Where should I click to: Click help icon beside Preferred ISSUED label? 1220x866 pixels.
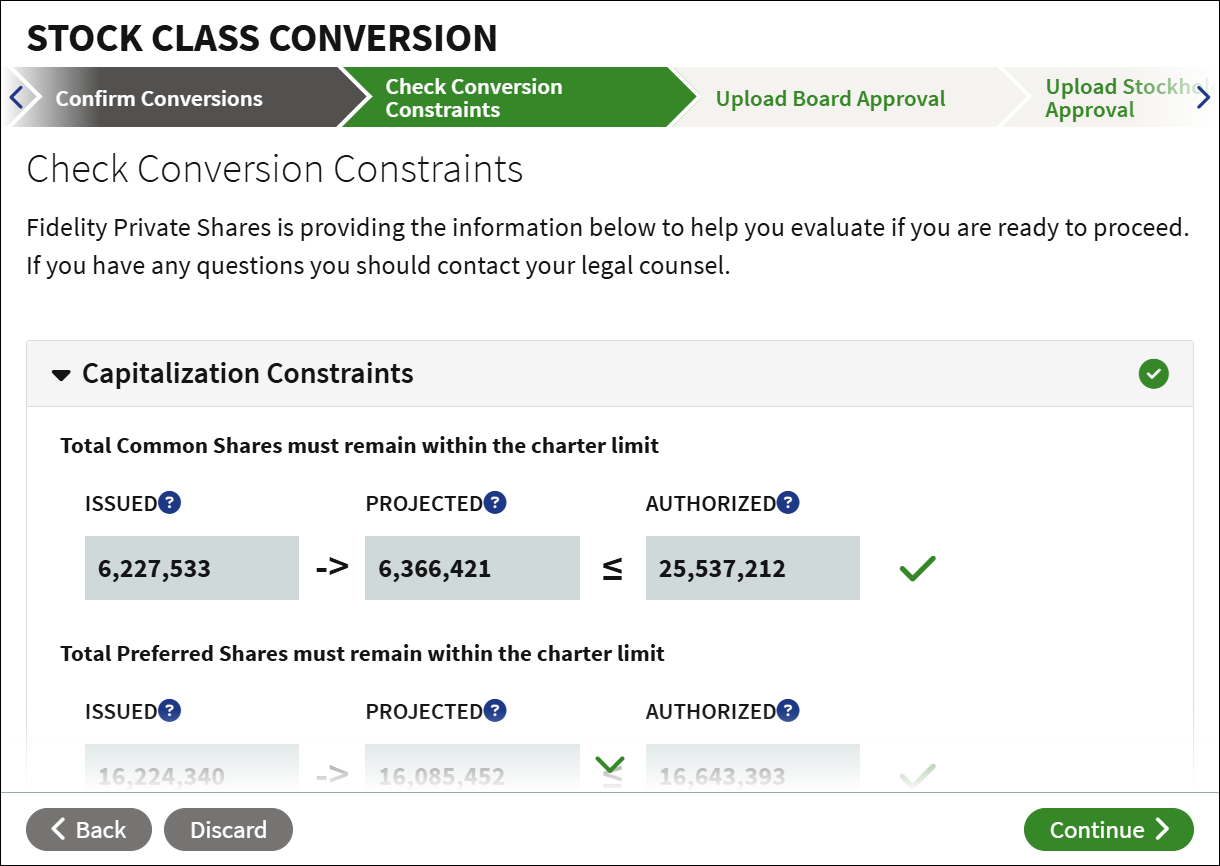[170, 711]
